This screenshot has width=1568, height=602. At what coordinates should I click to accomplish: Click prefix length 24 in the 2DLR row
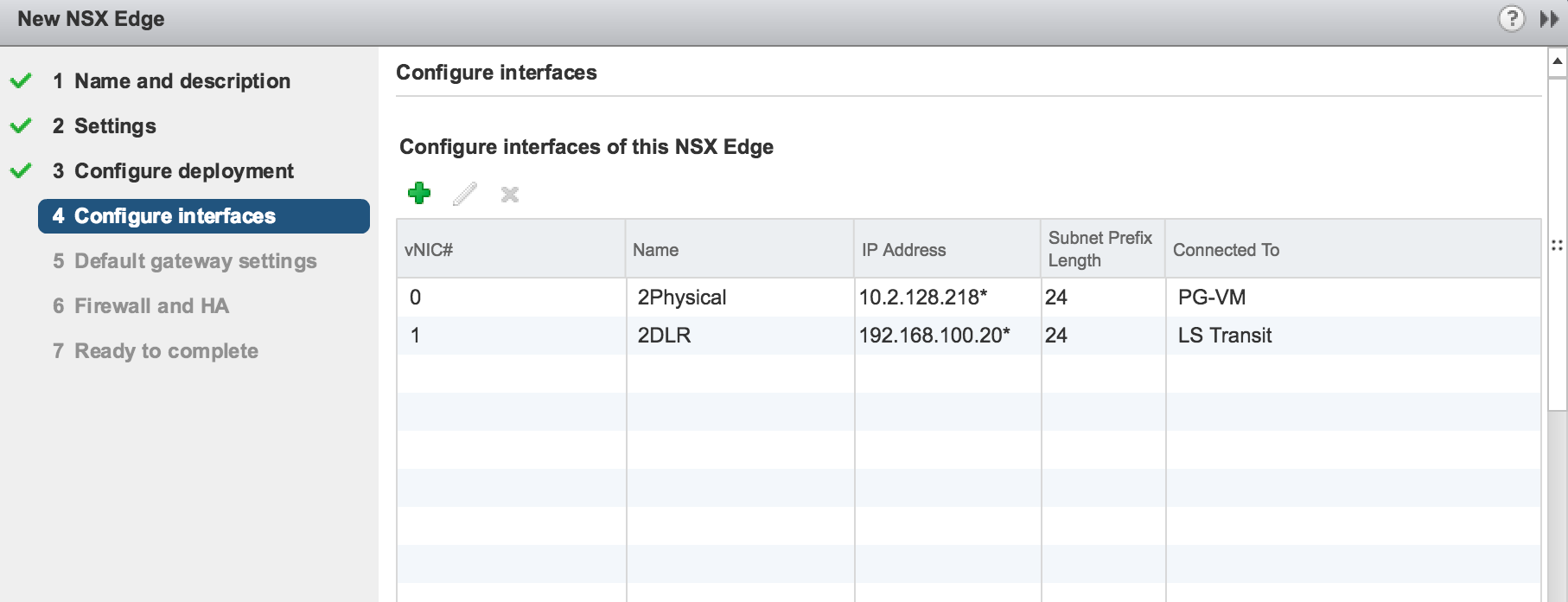[x=1056, y=336]
